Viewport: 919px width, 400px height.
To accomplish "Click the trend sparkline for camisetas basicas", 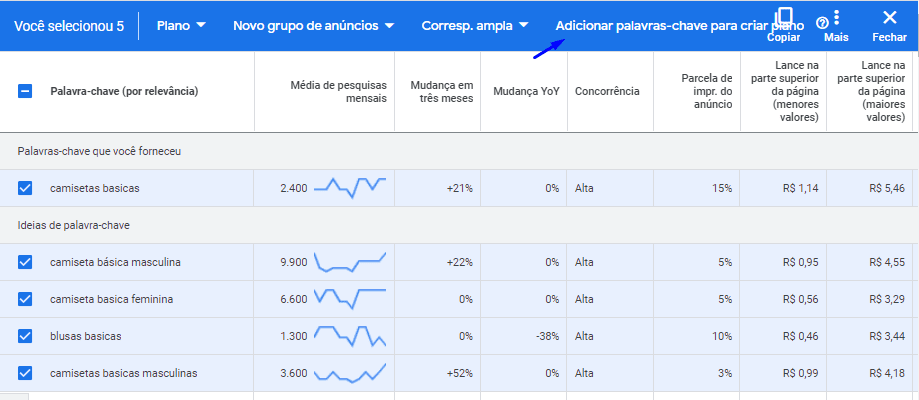I will [349, 187].
